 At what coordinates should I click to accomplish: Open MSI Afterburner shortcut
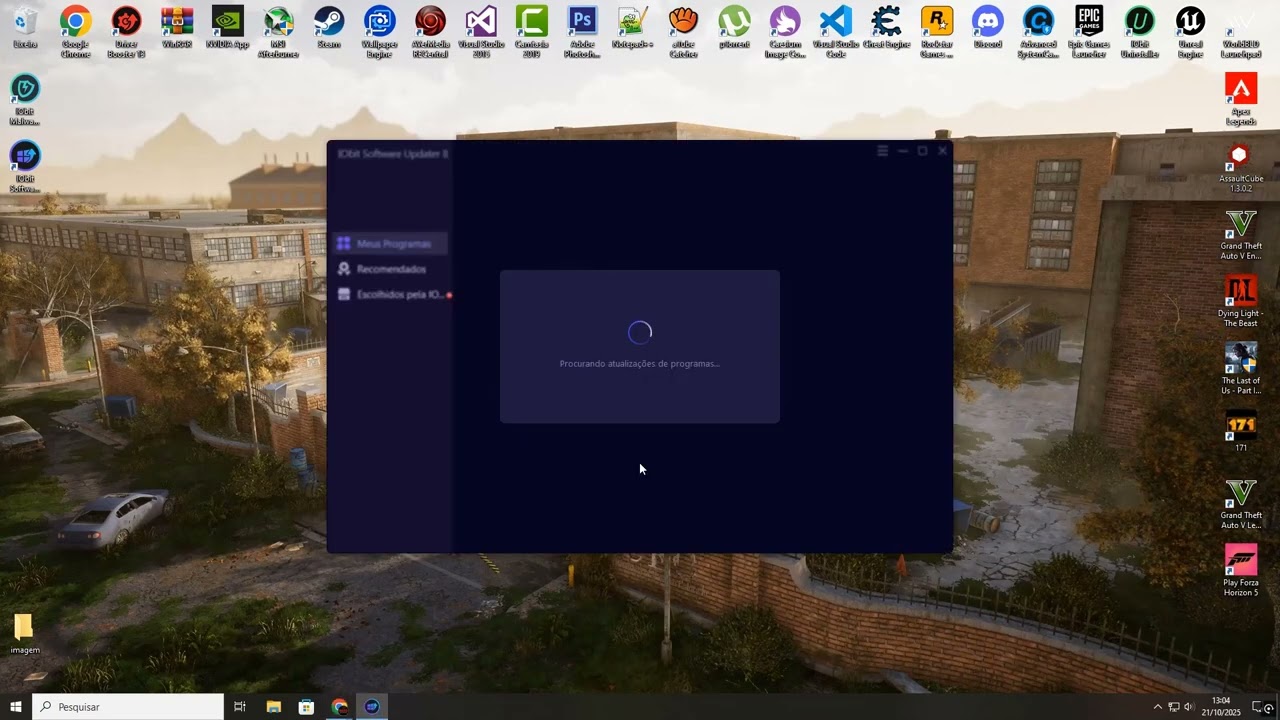pyautogui.click(x=278, y=32)
